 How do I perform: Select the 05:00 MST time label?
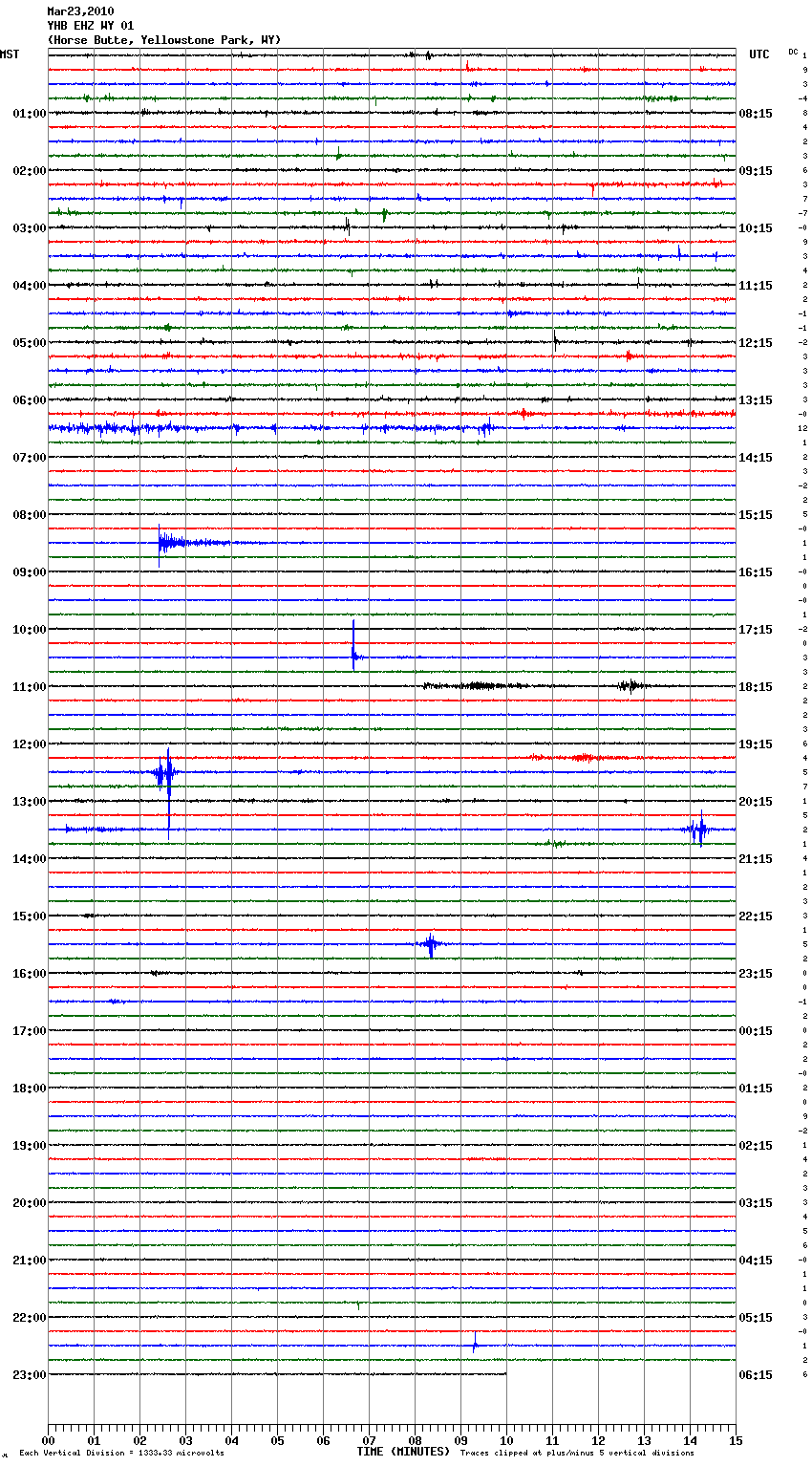coord(30,343)
